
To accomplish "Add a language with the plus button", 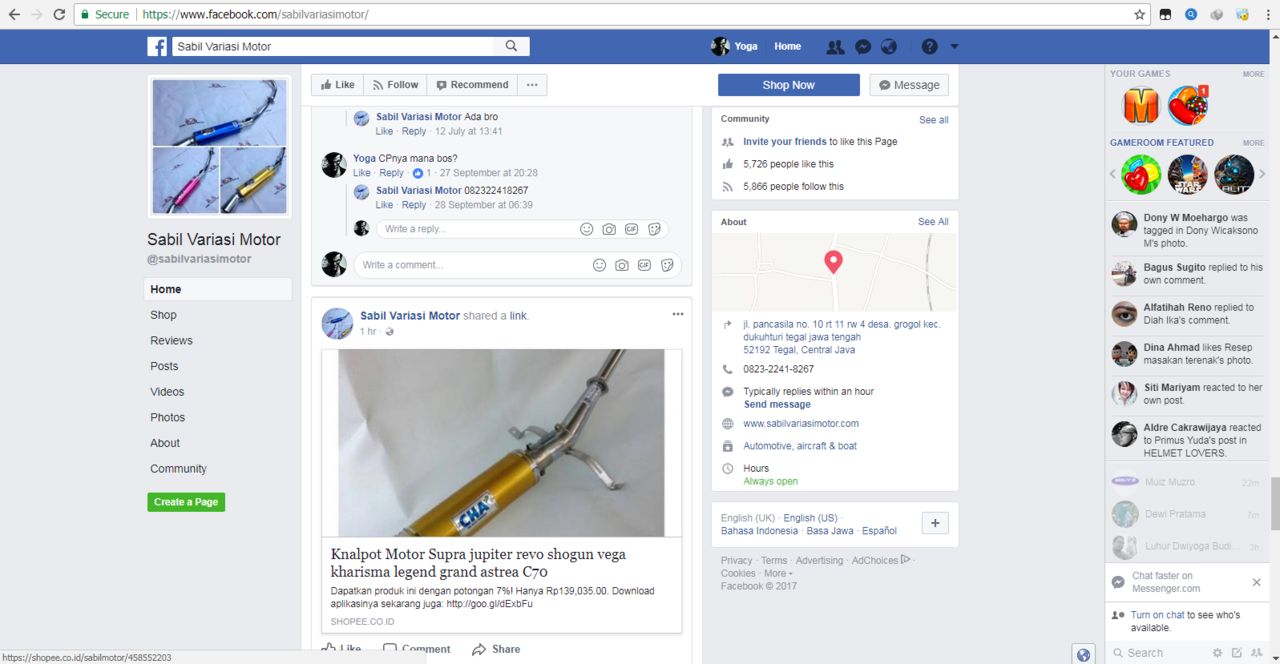I will coord(935,523).
